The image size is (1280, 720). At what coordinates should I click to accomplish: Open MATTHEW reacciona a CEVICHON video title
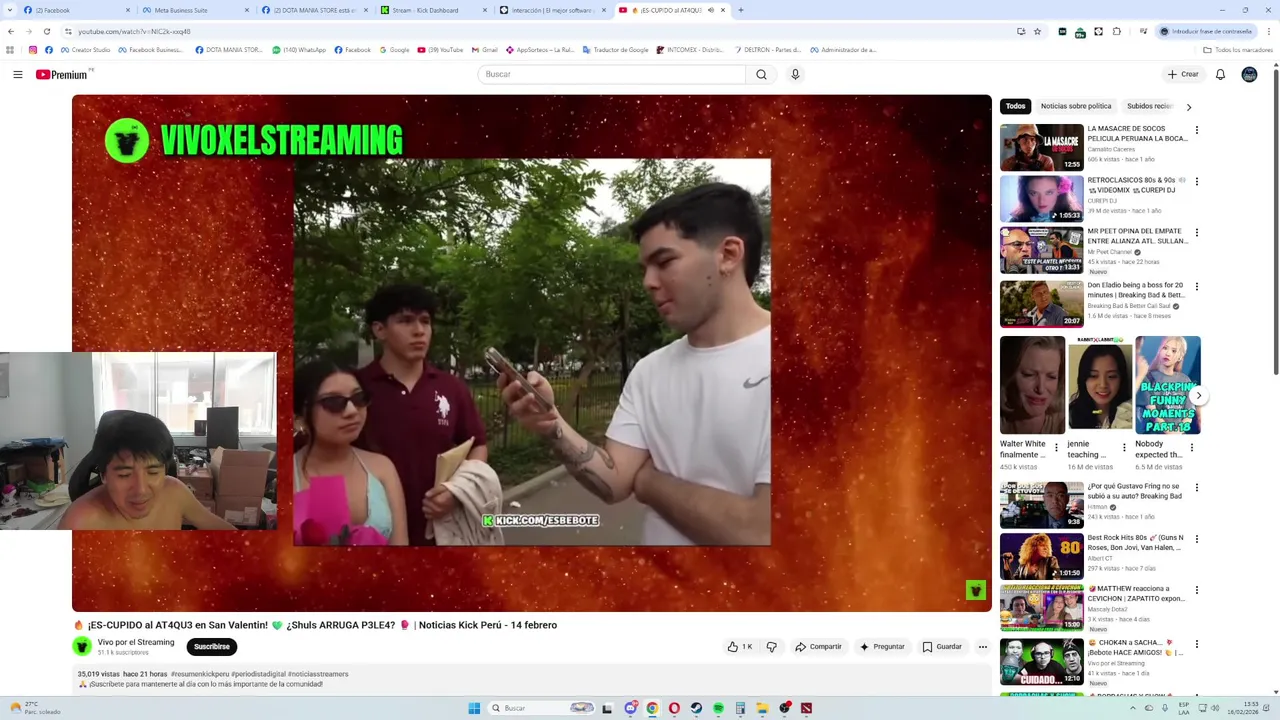point(1137,594)
